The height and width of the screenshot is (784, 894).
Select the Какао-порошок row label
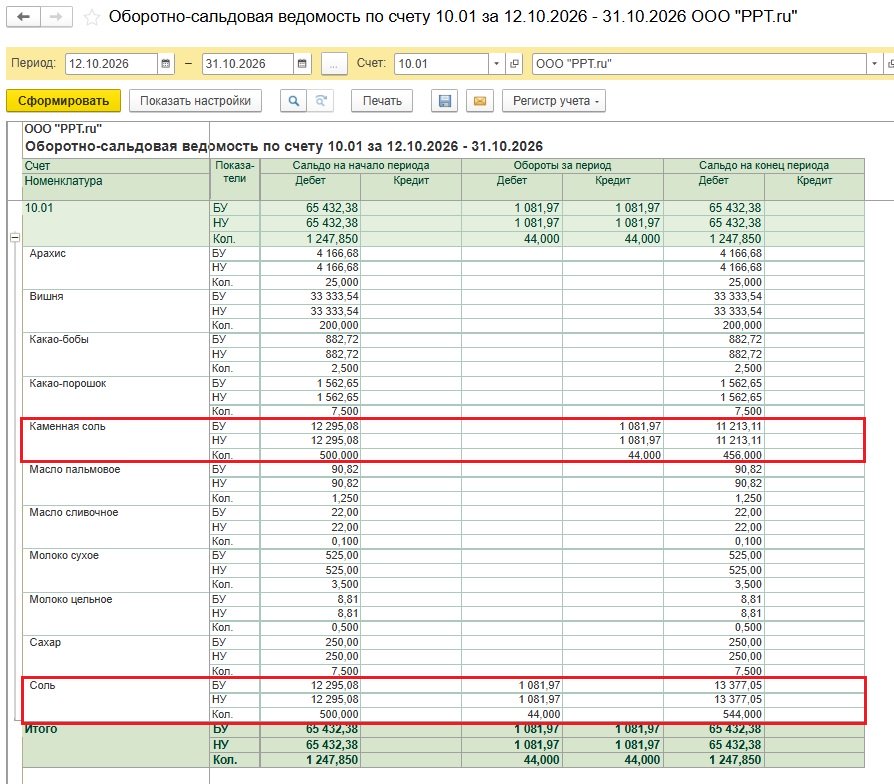(x=67, y=383)
